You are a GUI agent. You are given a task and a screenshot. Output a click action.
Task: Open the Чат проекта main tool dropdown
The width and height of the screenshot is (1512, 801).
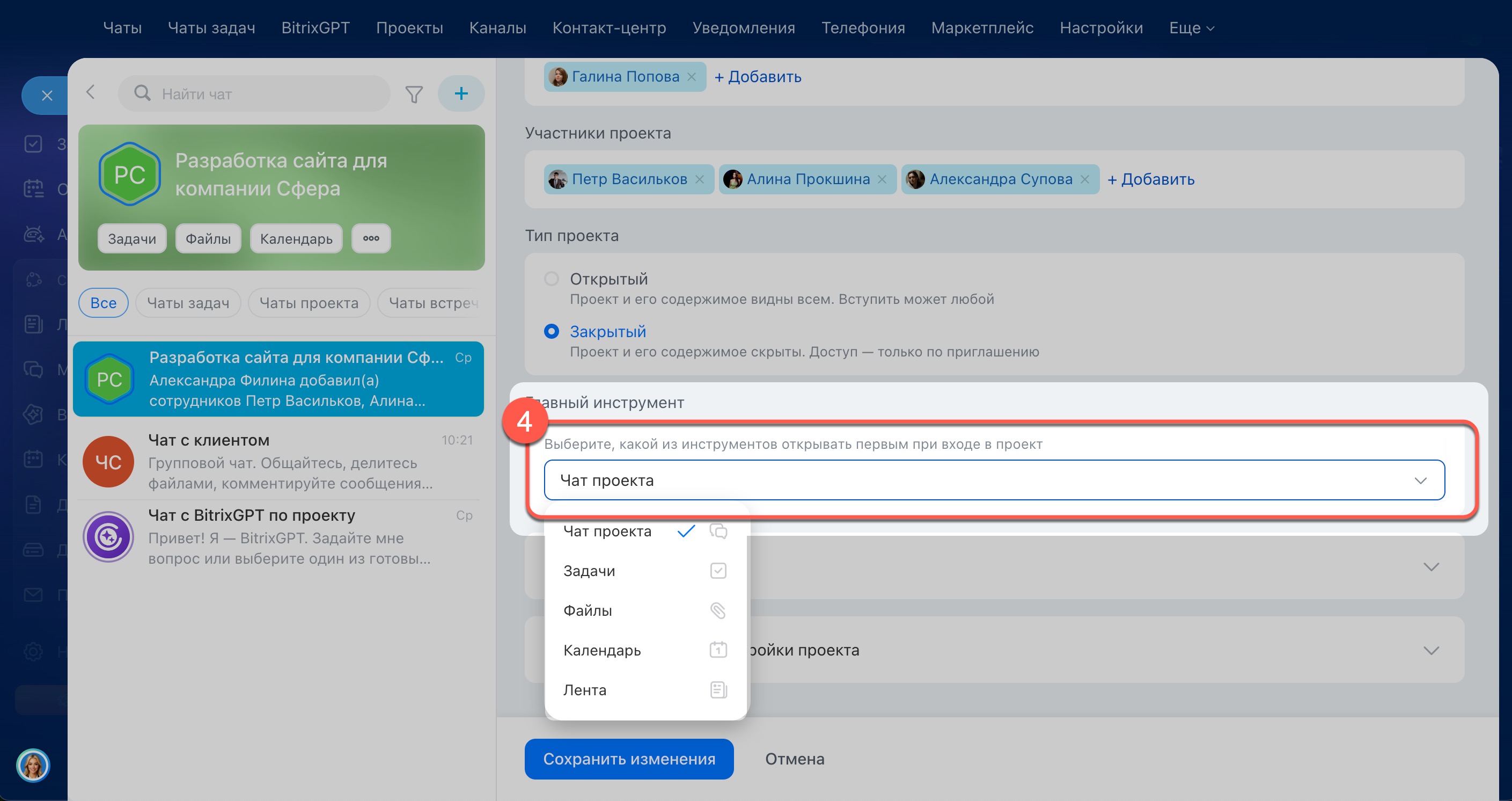pyautogui.click(x=994, y=480)
